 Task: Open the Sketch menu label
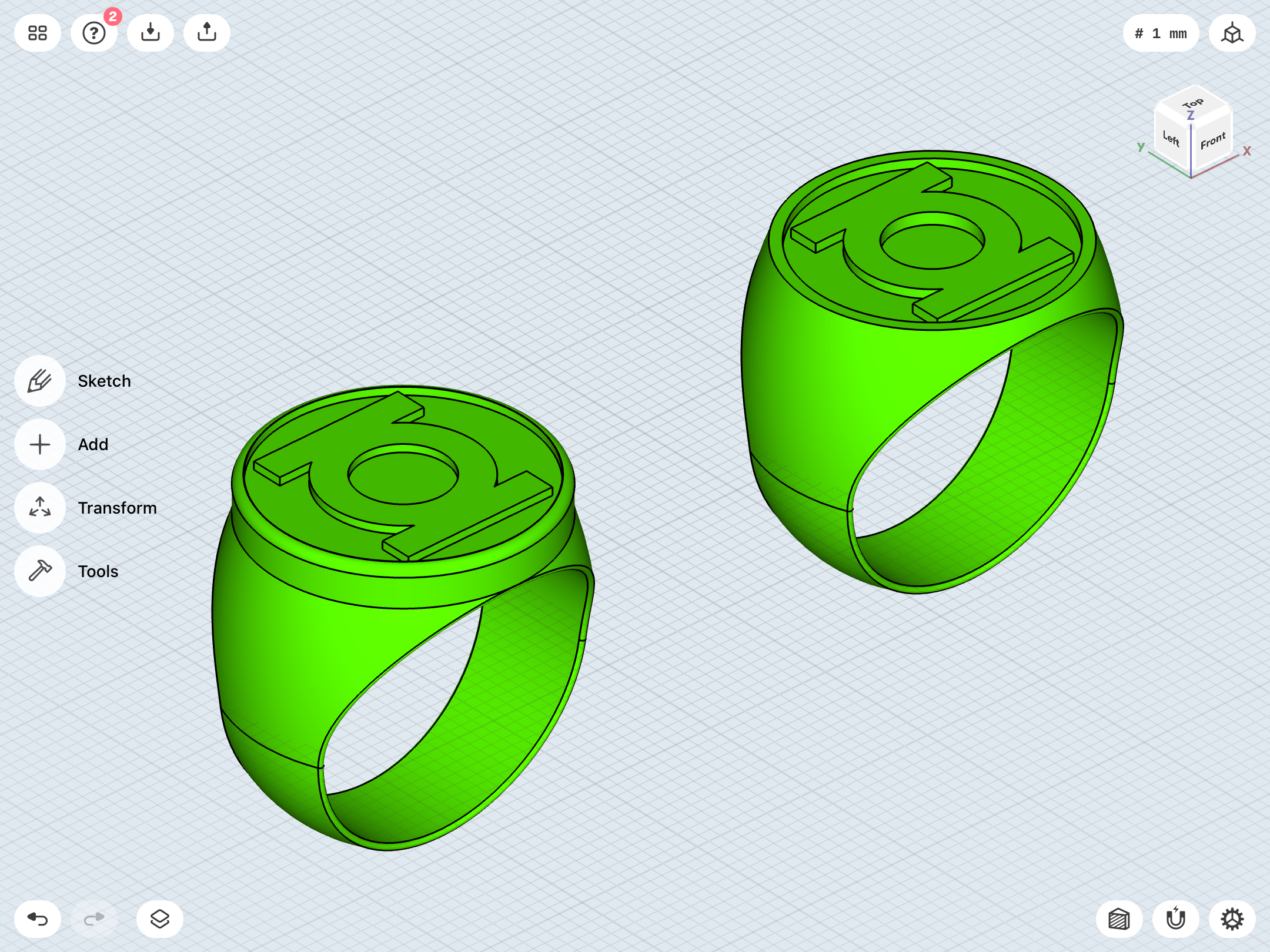[x=104, y=381]
